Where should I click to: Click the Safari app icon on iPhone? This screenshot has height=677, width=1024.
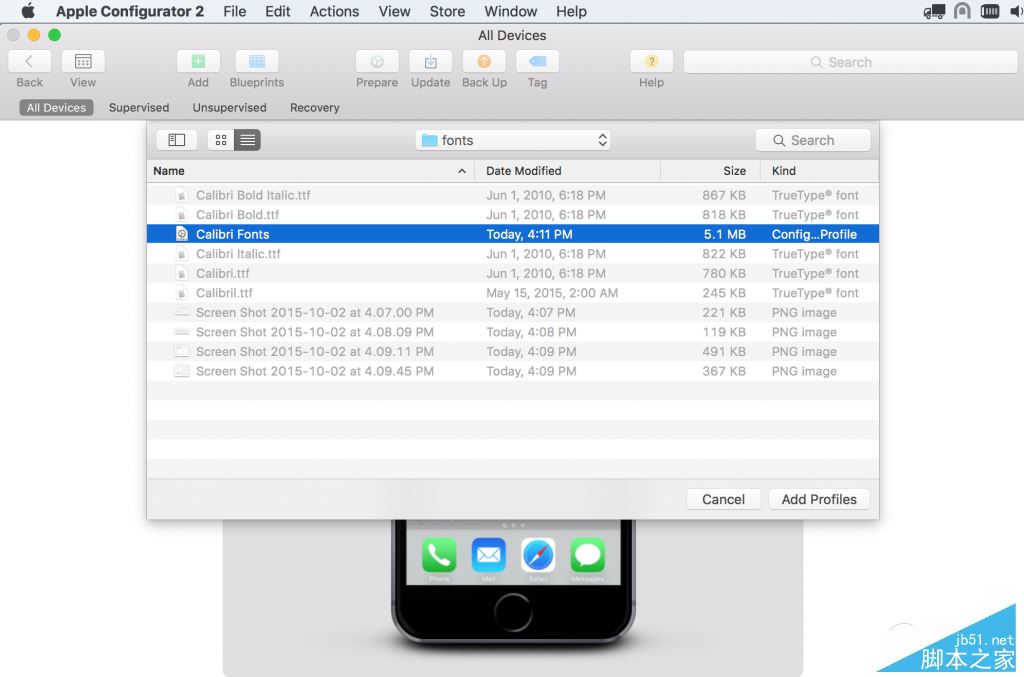(x=538, y=555)
